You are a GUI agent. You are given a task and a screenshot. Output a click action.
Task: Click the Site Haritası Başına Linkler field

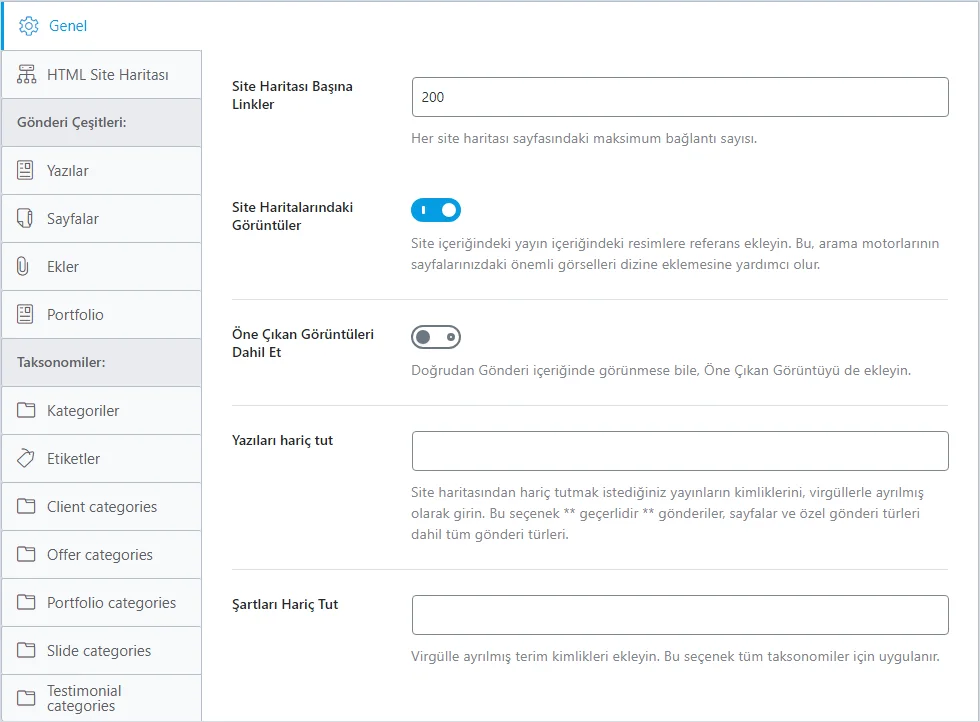pyautogui.click(x=680, y=97)
